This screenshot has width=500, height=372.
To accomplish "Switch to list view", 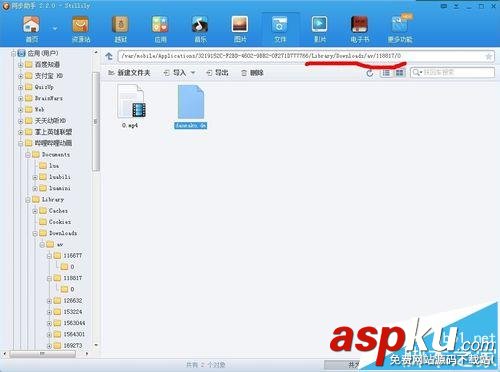I will (386, 73).
